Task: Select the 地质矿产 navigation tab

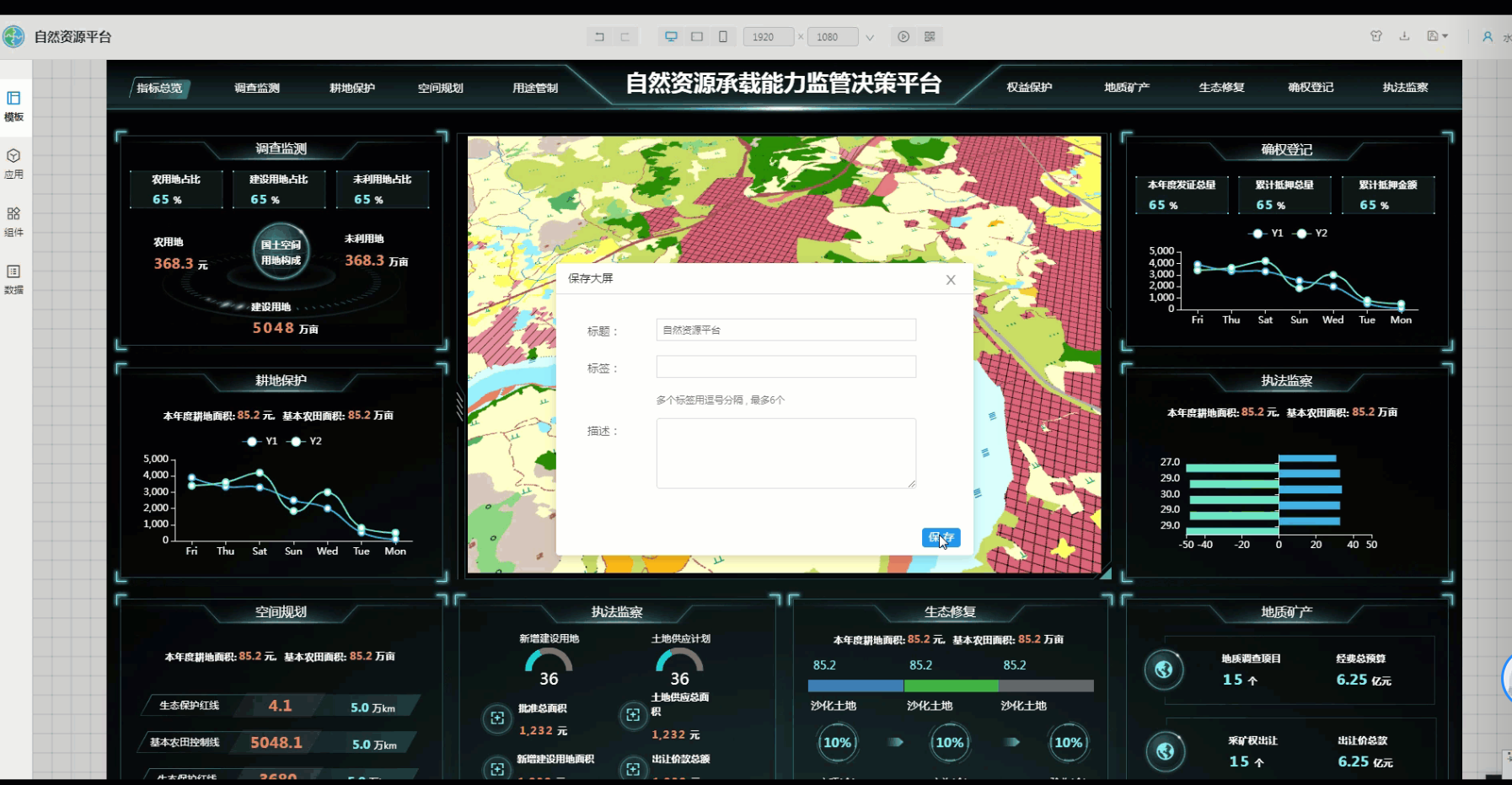Action: pos(1127,87)
